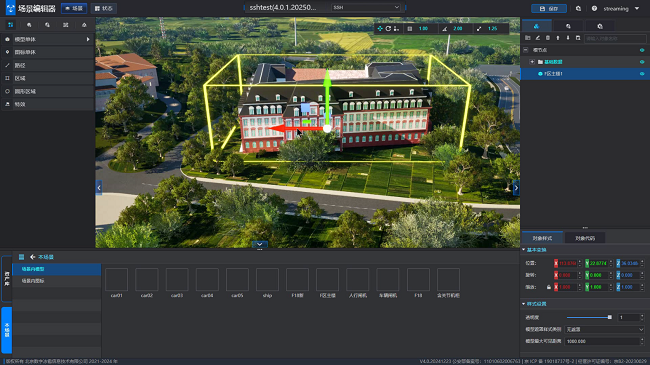Expand the 基础数据 folder node
This screenshot has height=365, width=650.
532,62
